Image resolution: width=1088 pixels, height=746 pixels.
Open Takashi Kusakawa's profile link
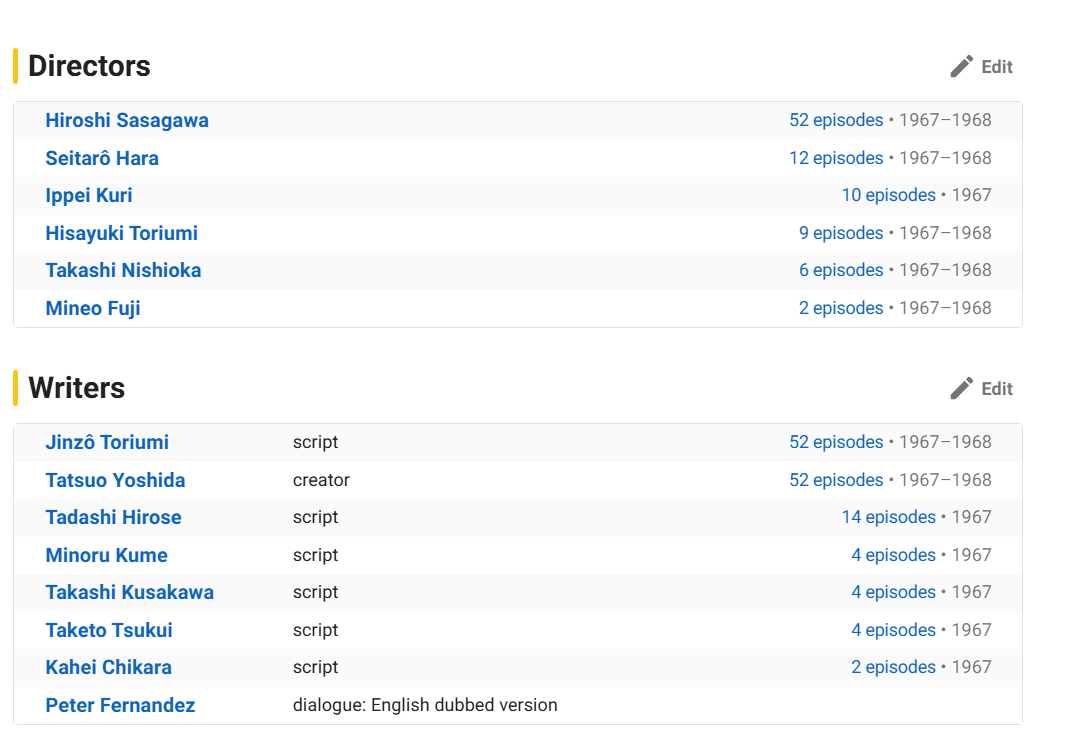(130, 593)
